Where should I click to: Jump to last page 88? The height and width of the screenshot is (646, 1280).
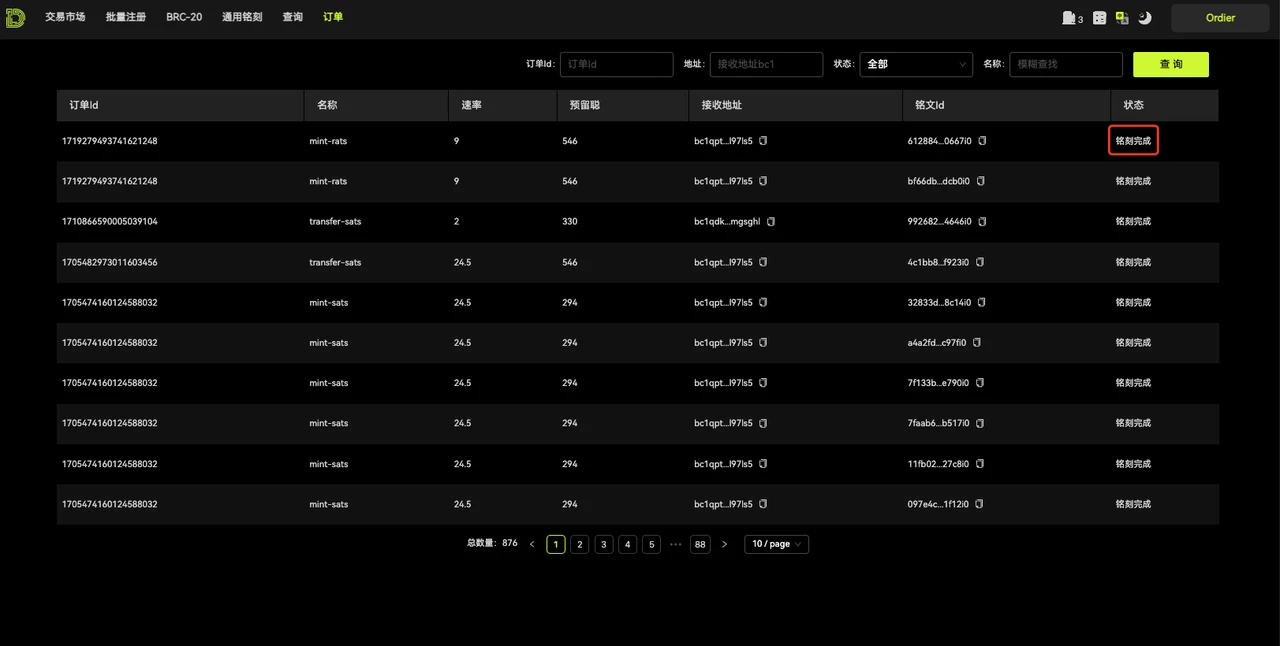700,544
